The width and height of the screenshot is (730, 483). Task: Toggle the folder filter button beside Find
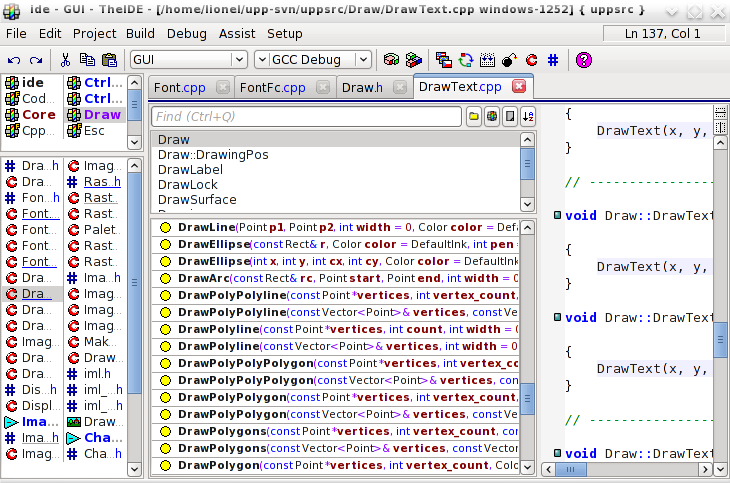[x=474, y=117]
